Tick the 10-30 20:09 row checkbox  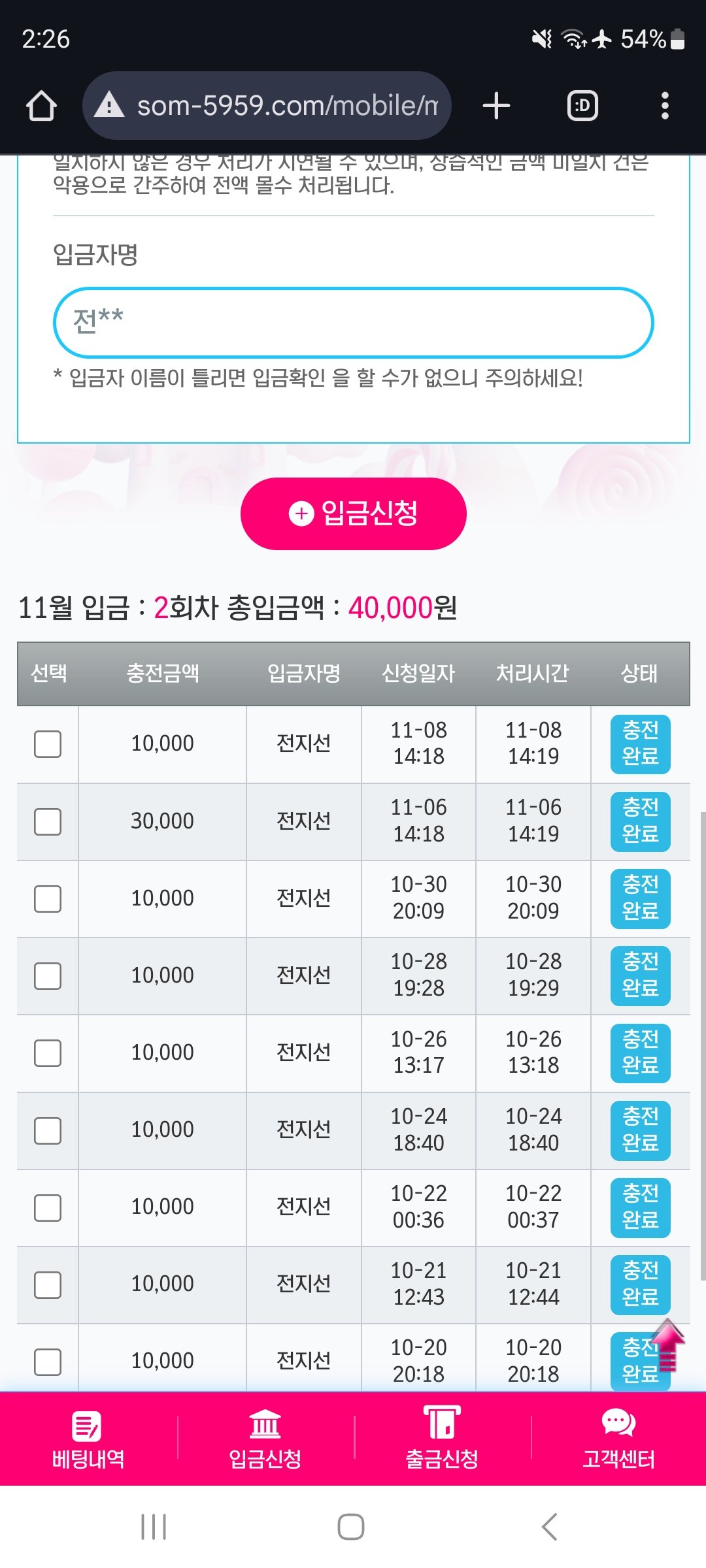(48, 899)
